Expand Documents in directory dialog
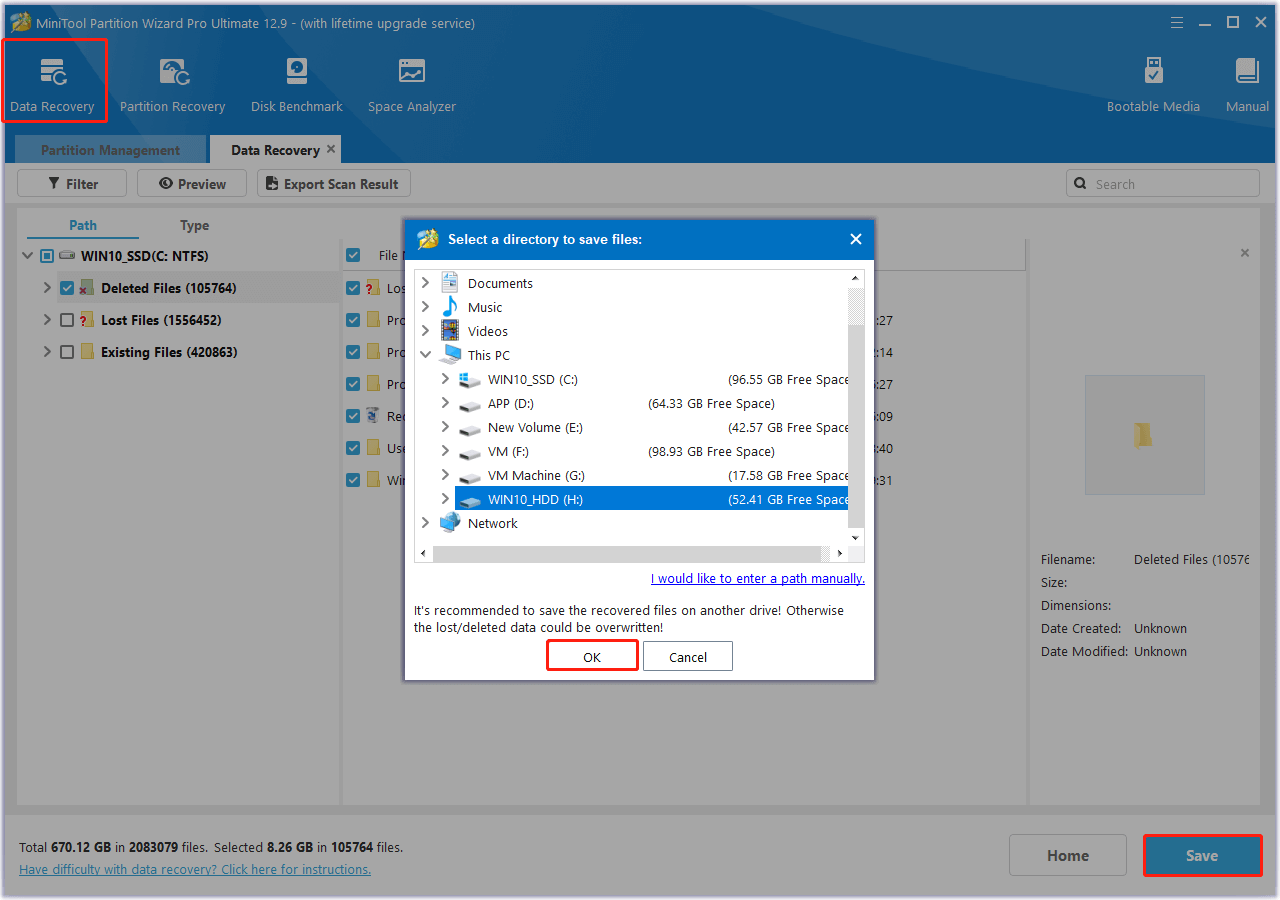This screenshot has height=900, width=1280. pos(426,283)
